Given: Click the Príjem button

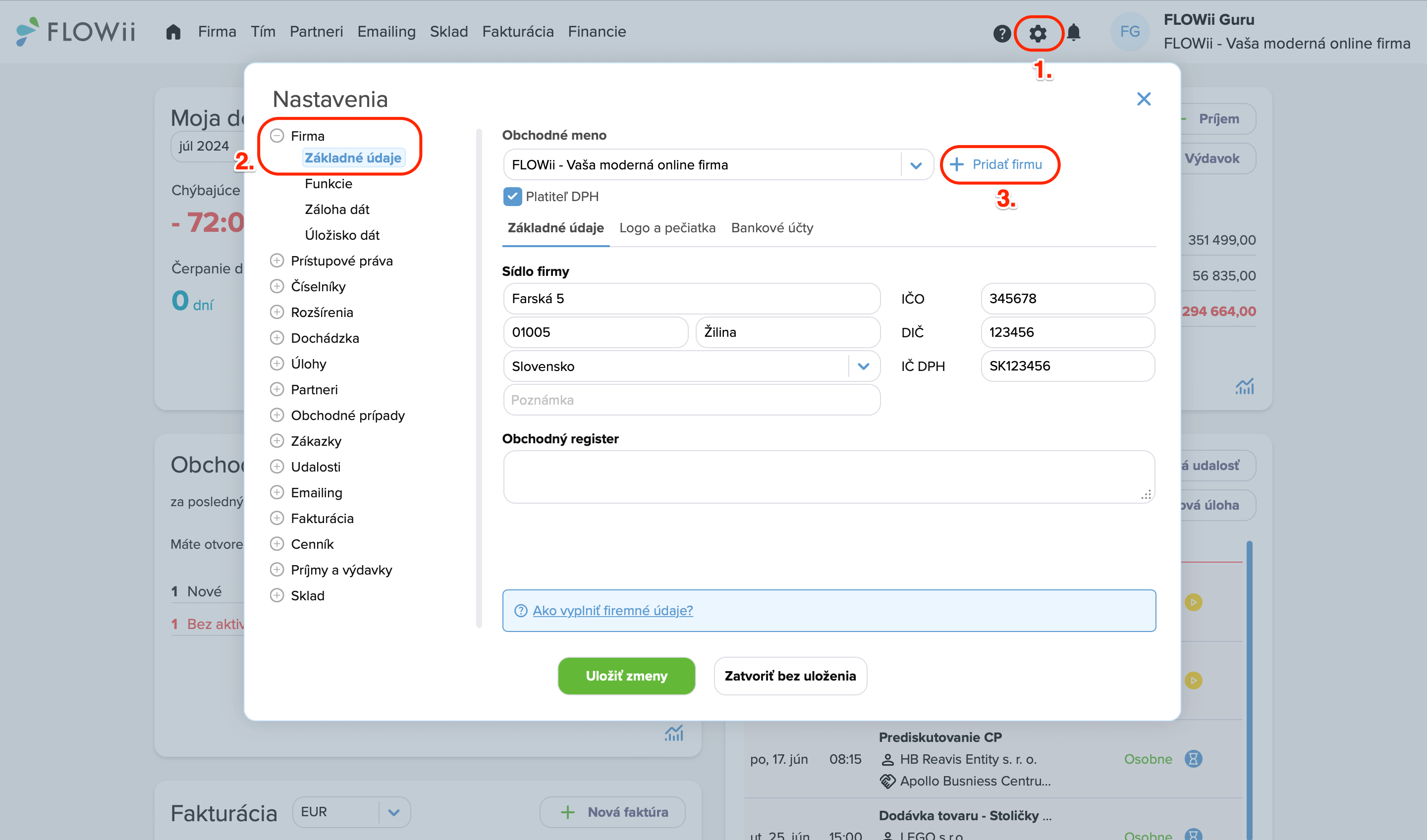Looking at the screenshot, I should [1217, 119].
